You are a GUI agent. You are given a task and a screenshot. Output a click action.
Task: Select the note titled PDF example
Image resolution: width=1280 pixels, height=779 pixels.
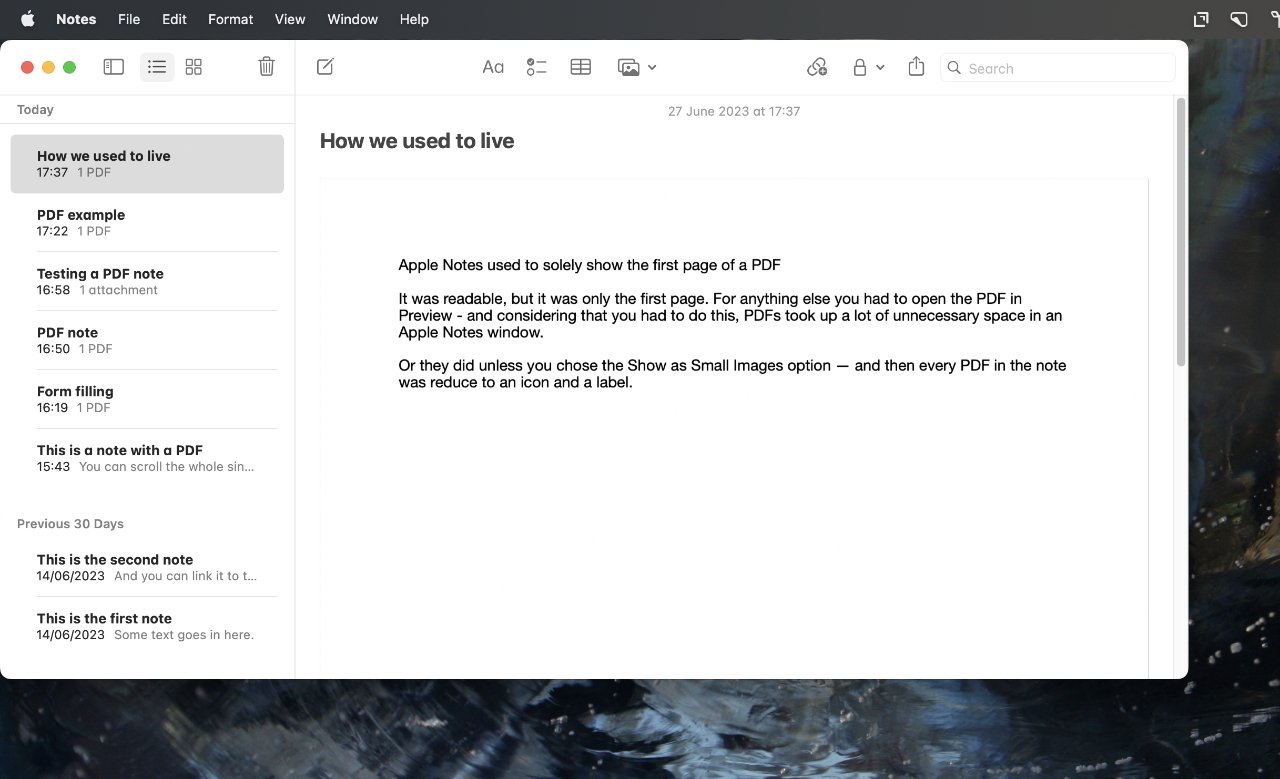[145, 222]
